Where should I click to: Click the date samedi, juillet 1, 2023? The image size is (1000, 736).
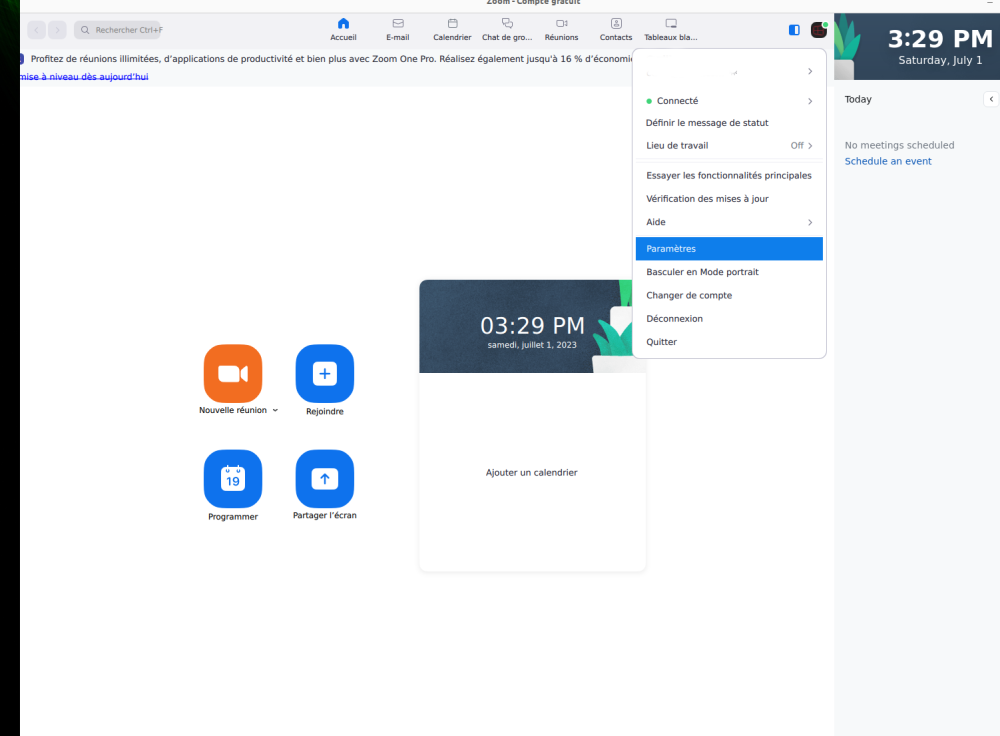pyautogui.click(x=532, y=345)
